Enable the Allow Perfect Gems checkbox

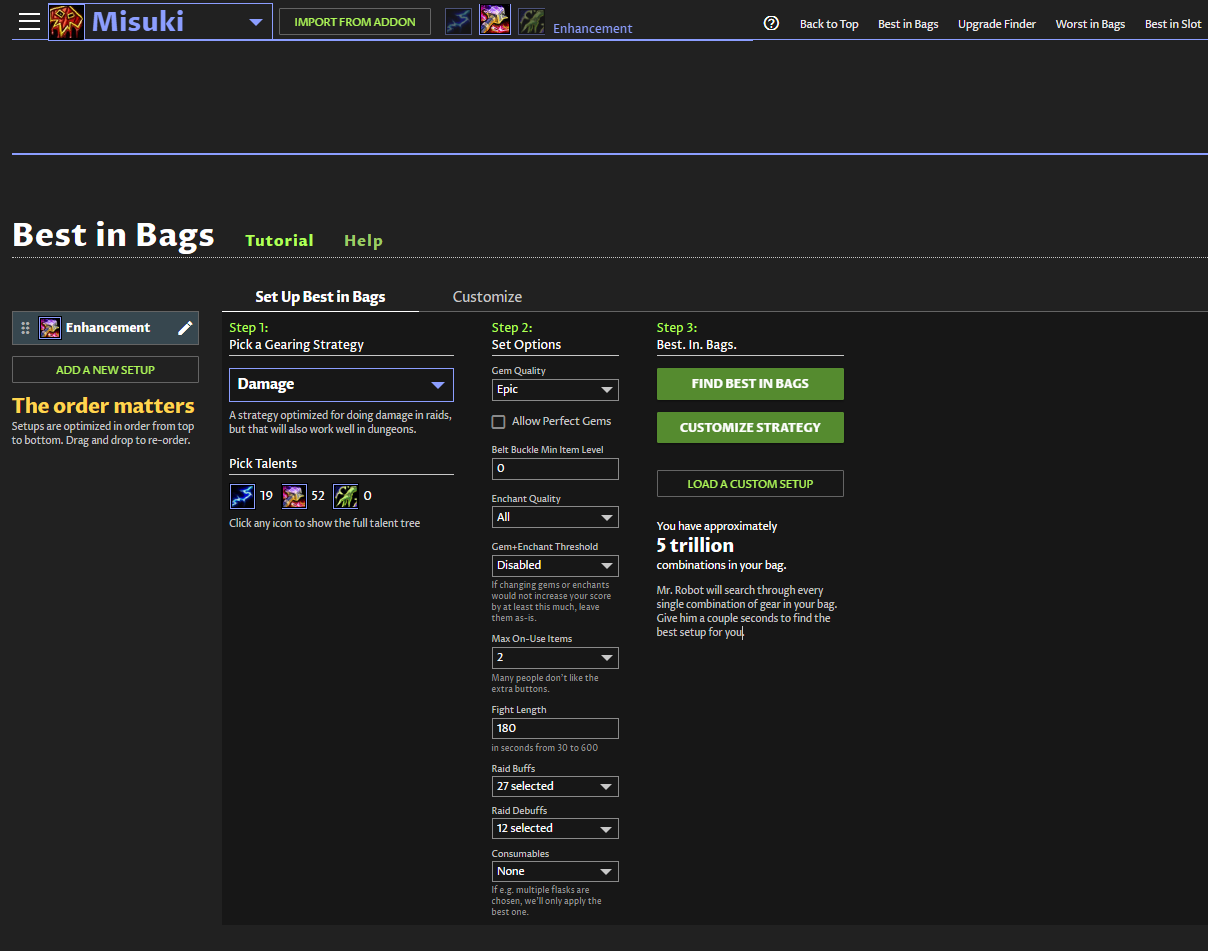[498, 422]
